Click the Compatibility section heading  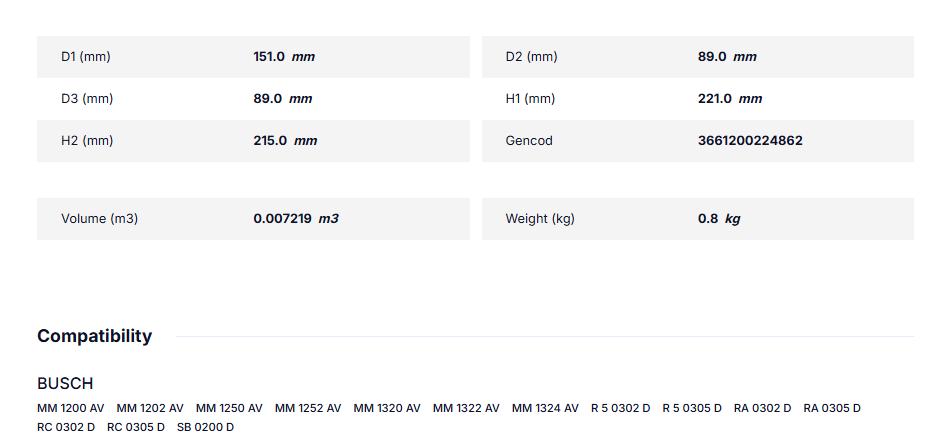pyautogui.click(x=95, y=336)
